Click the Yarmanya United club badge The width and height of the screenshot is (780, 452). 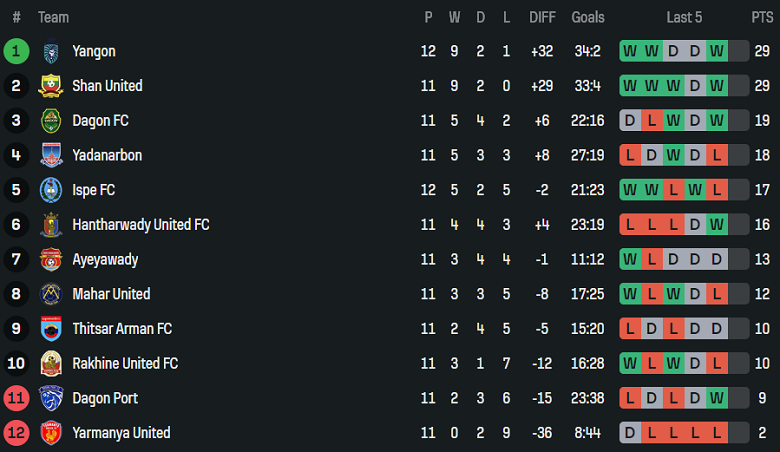point(50,433)
